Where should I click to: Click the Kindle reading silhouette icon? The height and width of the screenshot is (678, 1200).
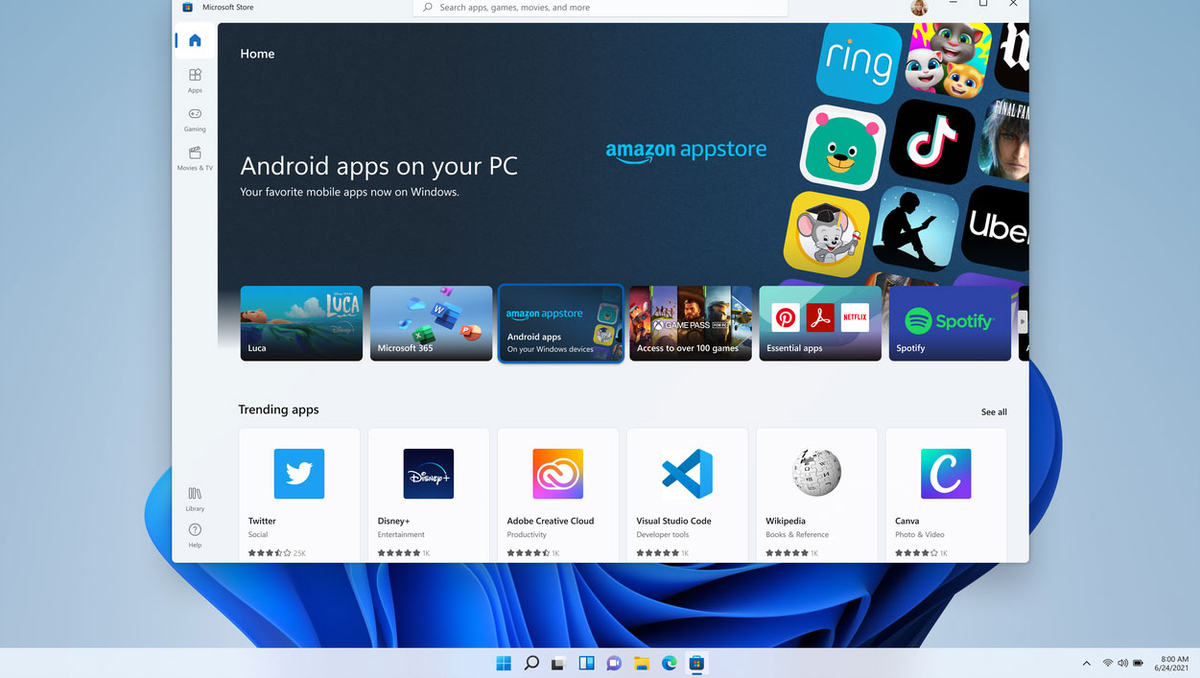point(917,228)
